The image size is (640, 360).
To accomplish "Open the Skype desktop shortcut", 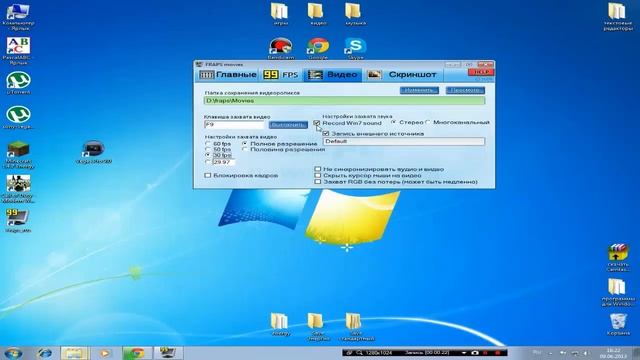I will click(x=355, y=48).
